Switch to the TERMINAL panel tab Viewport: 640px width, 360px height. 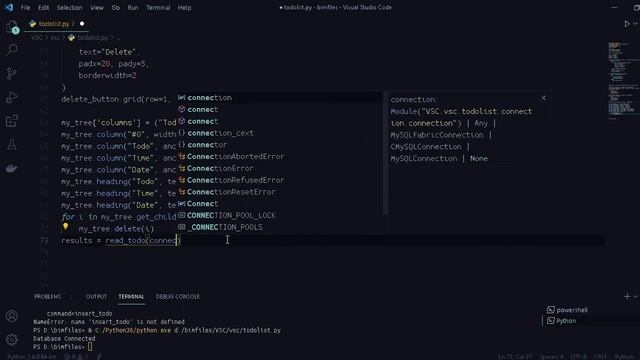[x=131, y=297]
